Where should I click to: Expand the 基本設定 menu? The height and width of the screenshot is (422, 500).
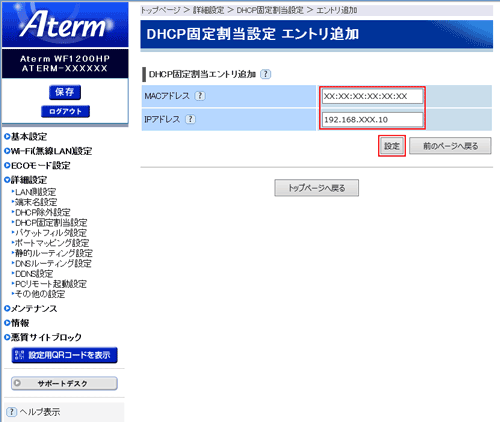point(26,137)
